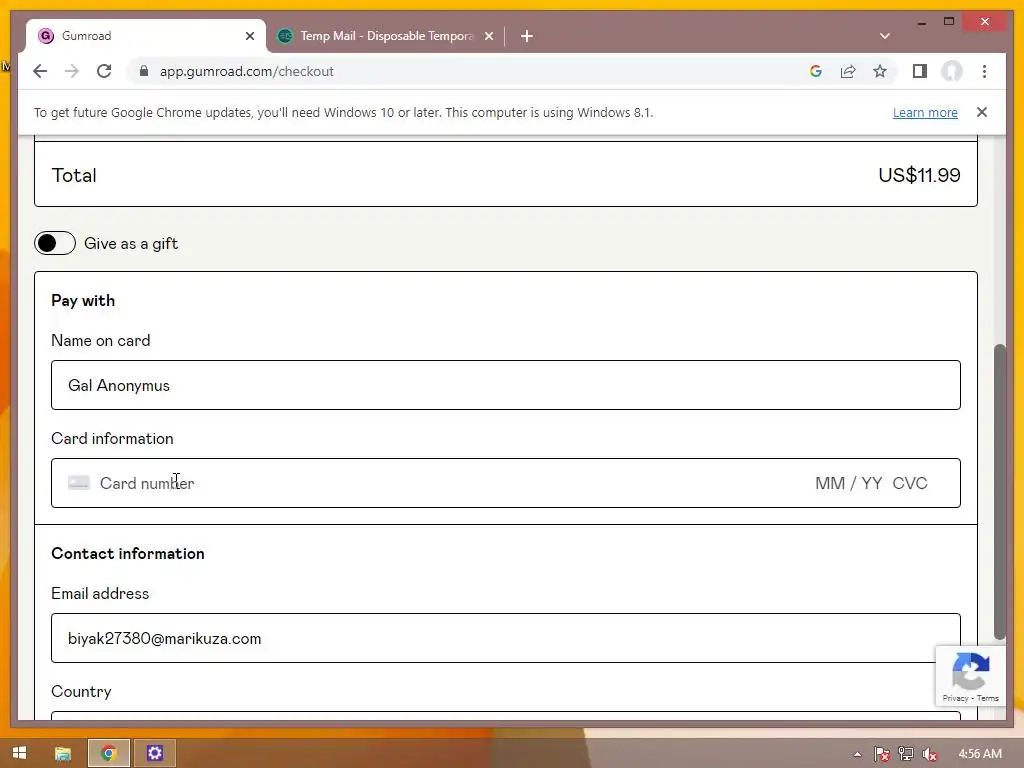This screenshot has height=768, width=1024.
Task: Click the MM / YY expiry field
Action: [848, 483]
